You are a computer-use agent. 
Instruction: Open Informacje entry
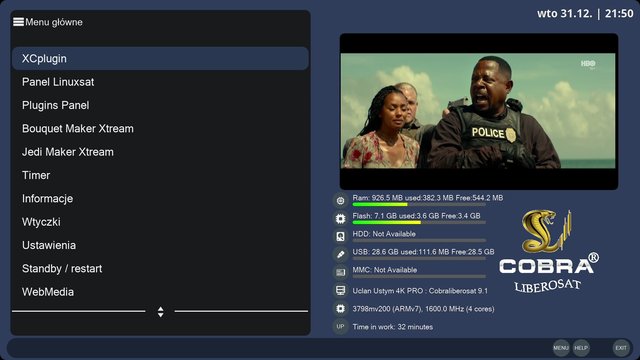pos(160,198)
